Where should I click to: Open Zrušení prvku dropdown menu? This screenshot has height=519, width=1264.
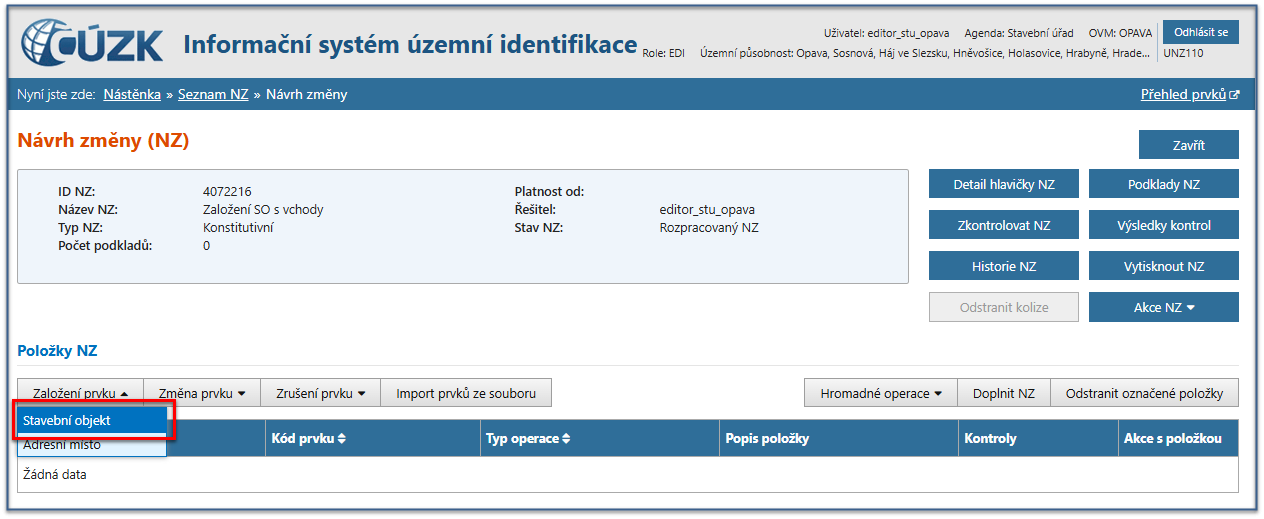coord(320,393)
